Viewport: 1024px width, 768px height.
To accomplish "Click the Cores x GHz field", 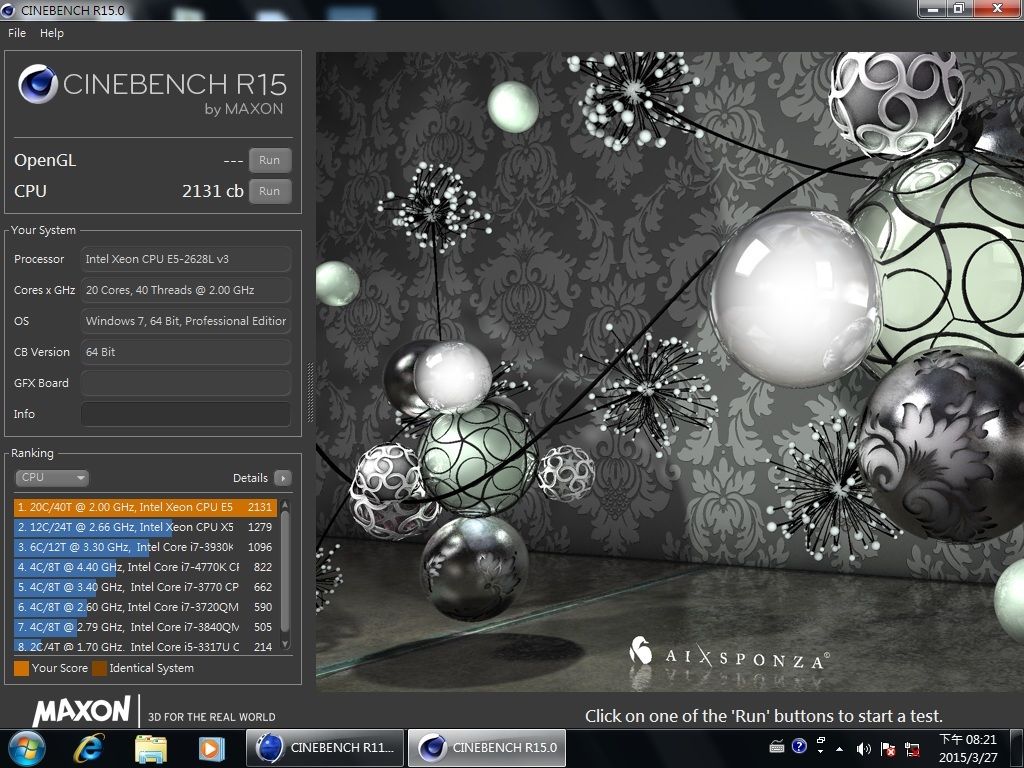I will (185, 290).
